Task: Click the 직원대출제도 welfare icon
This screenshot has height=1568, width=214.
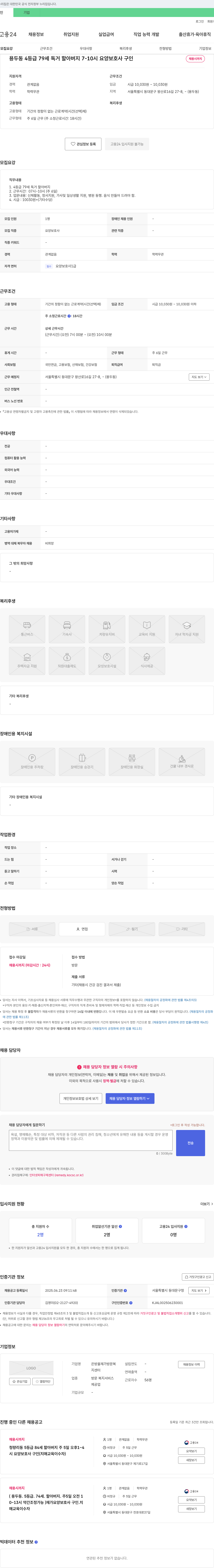Action: pyautogui.click(x=67, y=661)
